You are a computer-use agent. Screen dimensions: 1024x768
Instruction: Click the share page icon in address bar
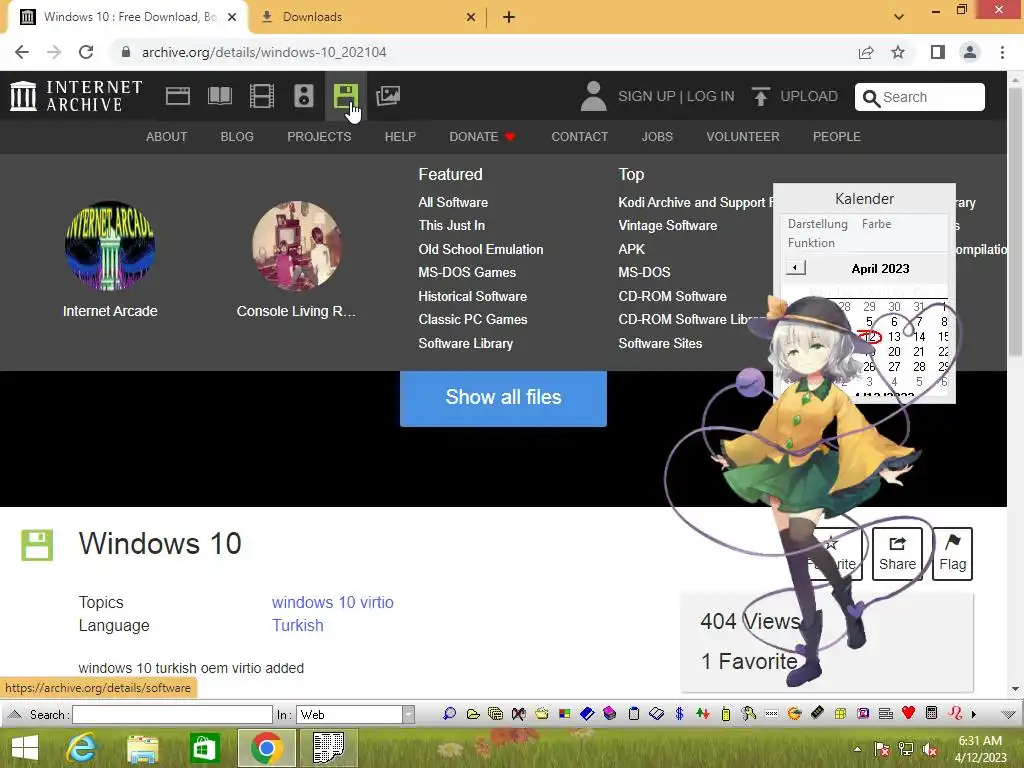click(866, 52)
